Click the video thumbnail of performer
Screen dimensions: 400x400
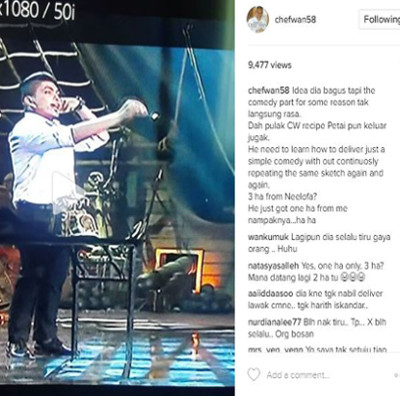click(x=117, y=198)
